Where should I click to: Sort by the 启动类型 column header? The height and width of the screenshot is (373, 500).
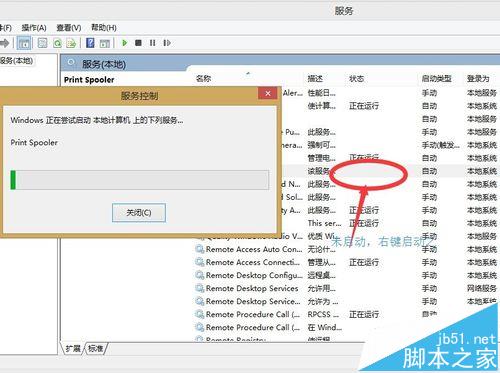pos(436,79)
